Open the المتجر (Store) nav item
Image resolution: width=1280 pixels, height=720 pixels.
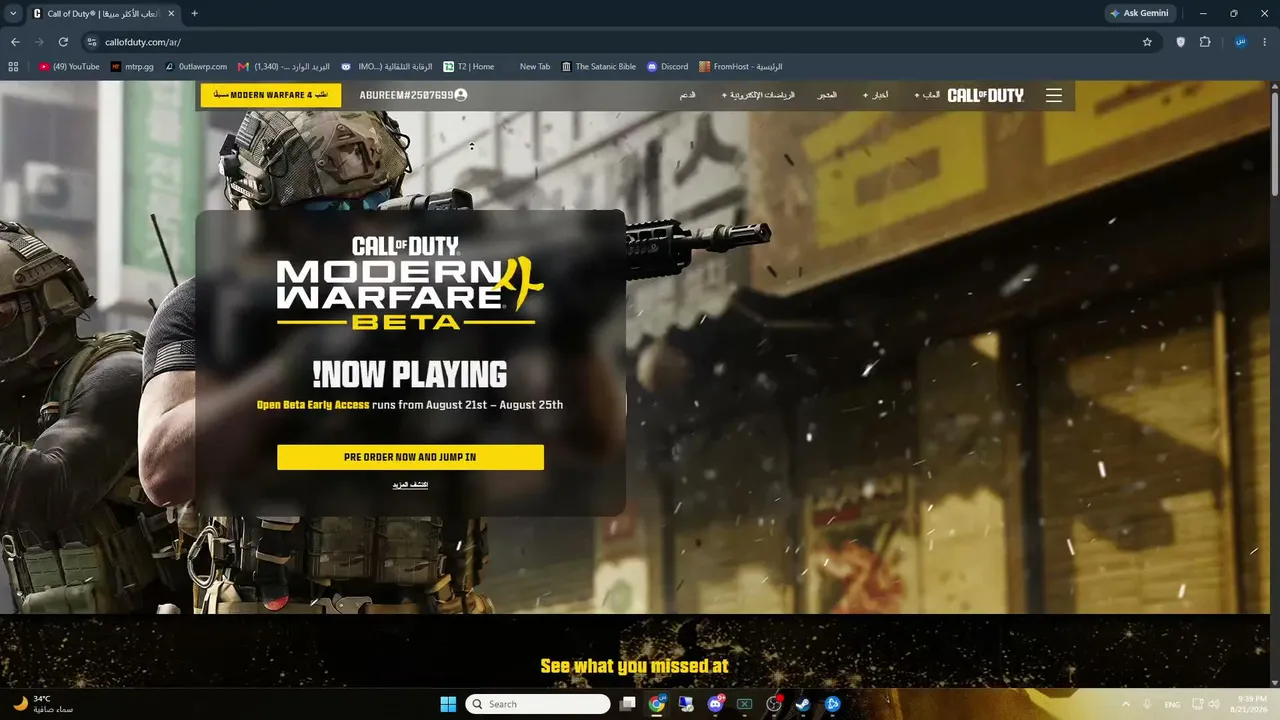(x=827, y=95)
